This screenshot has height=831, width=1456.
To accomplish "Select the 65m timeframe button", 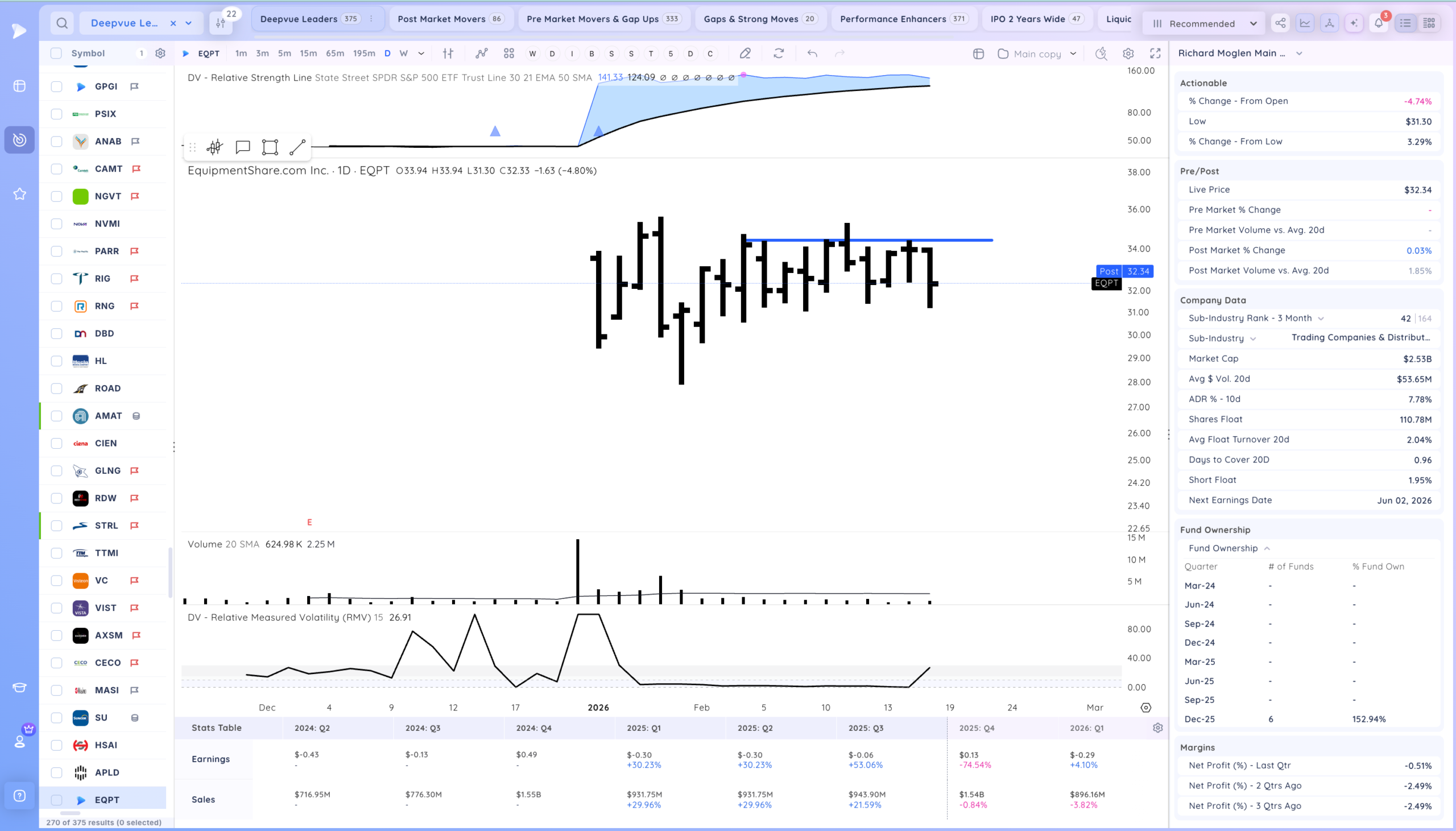I will [x=335, y=53].
